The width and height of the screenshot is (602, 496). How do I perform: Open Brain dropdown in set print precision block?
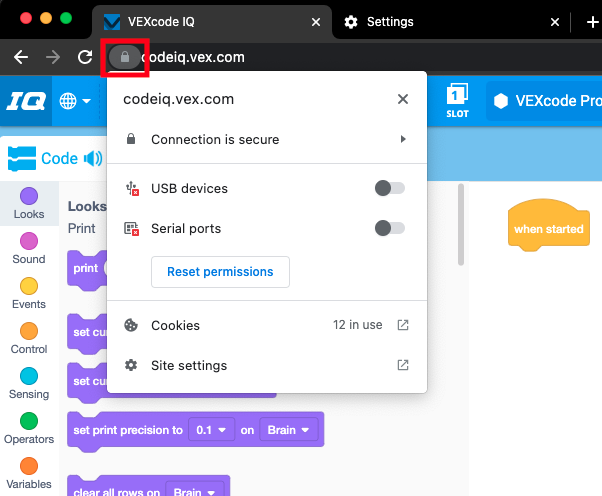[x=291, y=430]
